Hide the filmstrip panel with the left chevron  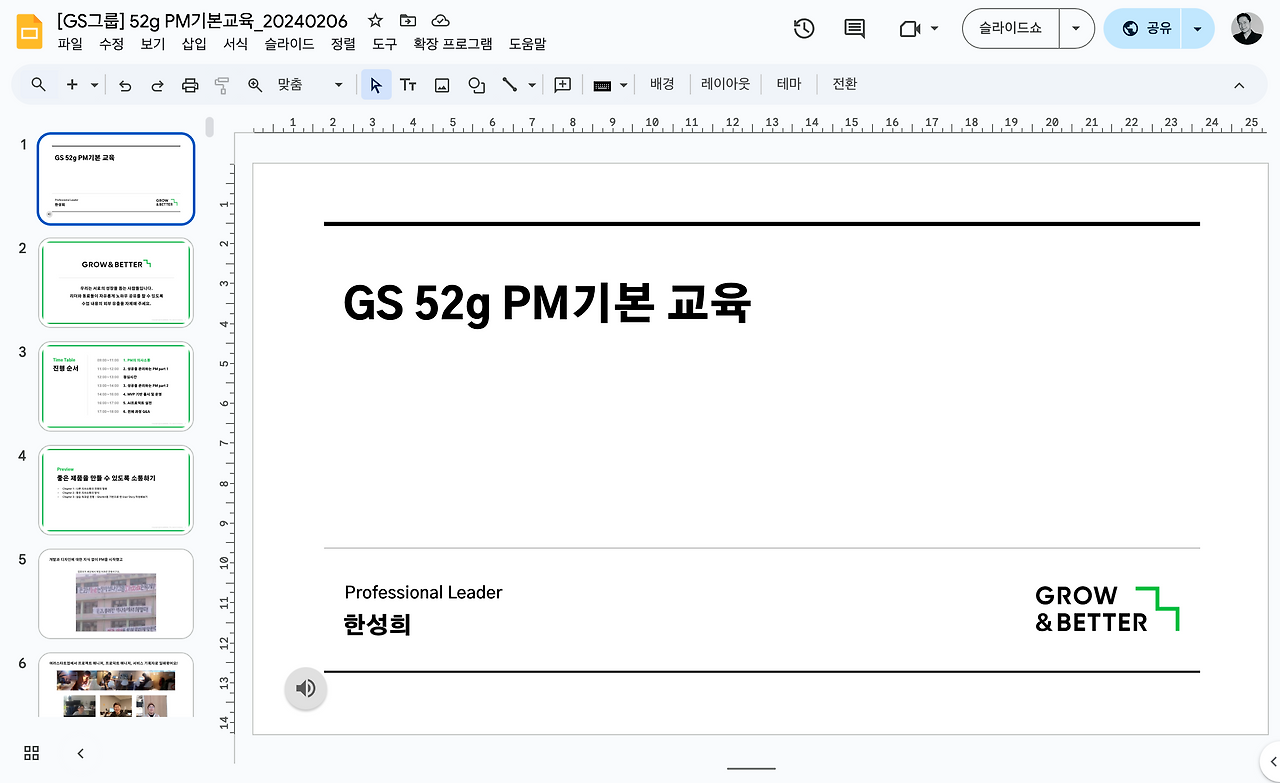coord(80,753)
